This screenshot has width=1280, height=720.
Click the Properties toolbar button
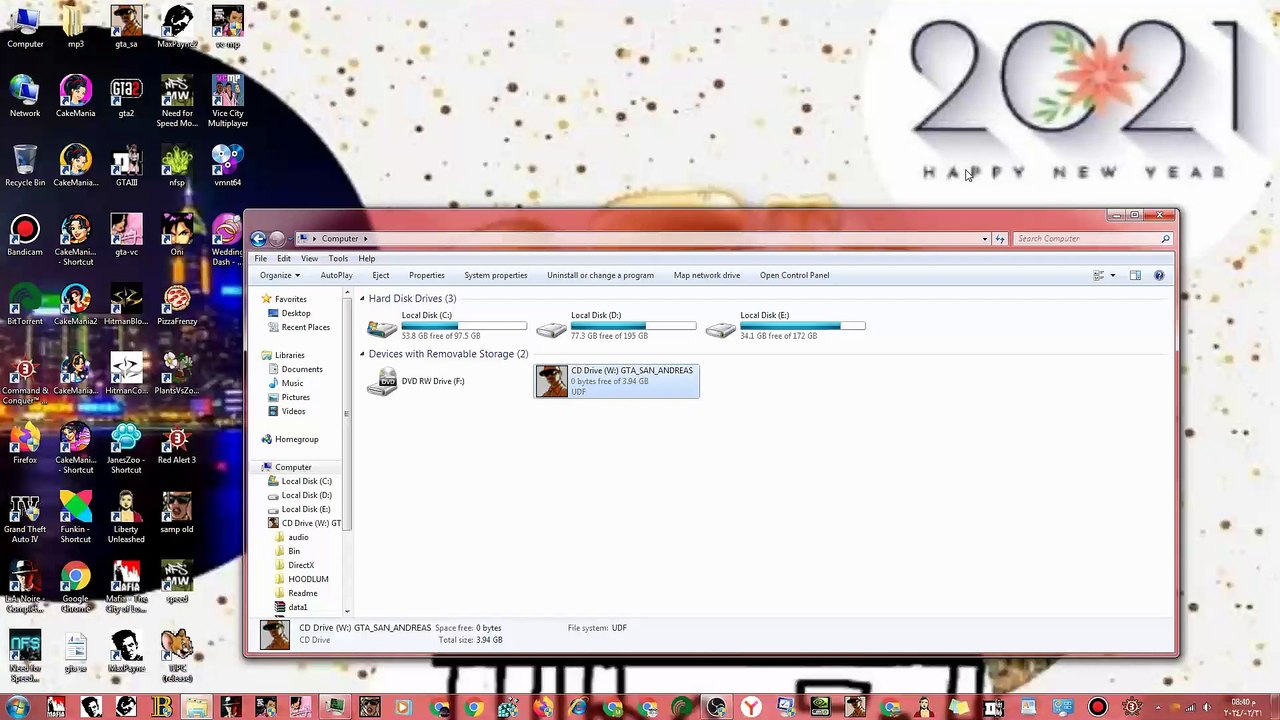point(427,275)
